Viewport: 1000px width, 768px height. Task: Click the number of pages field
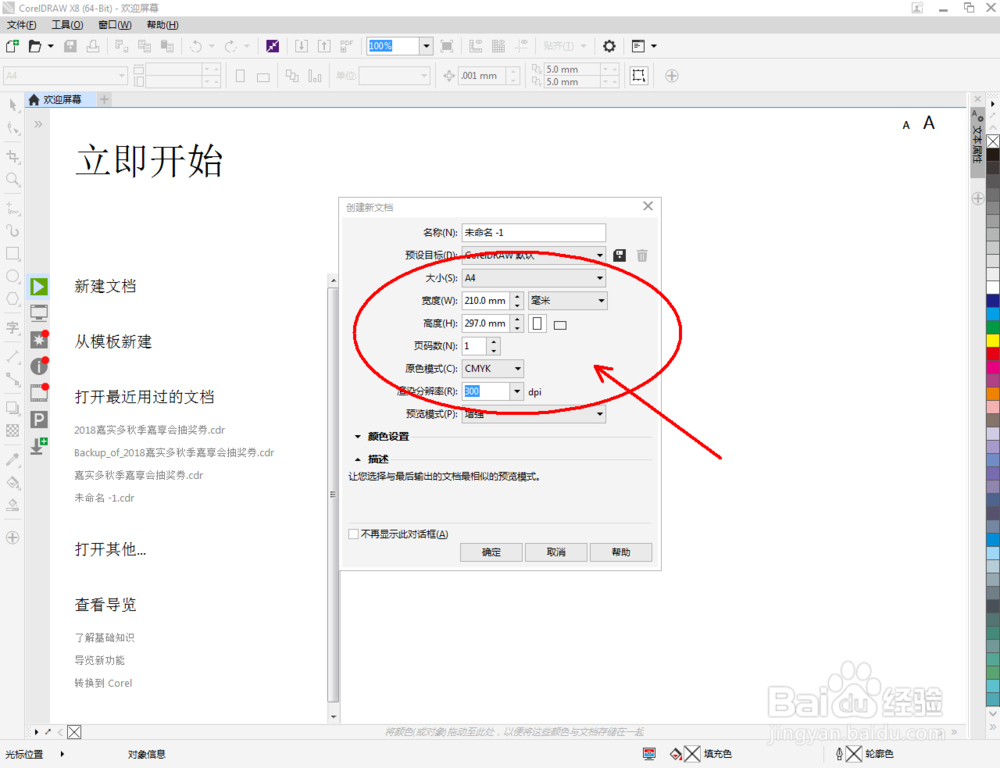pos(474,346)
